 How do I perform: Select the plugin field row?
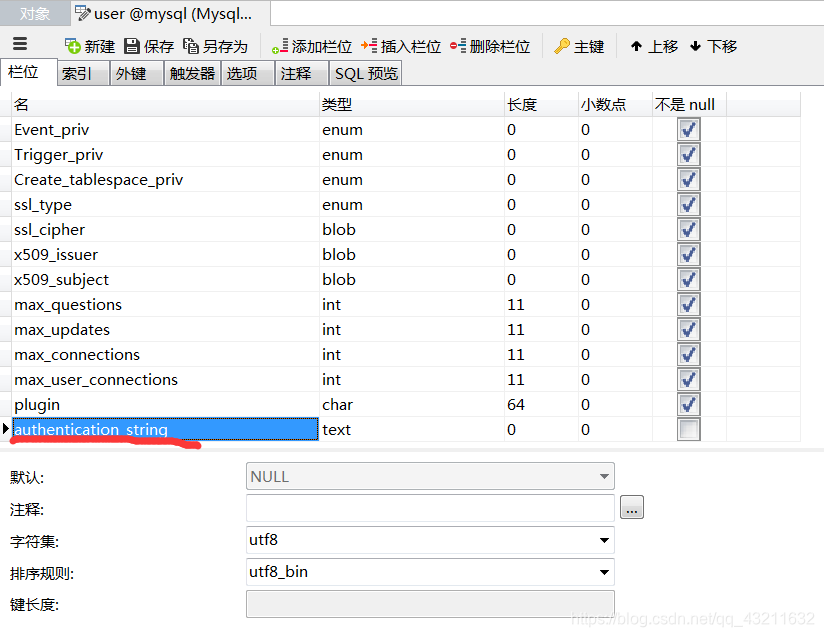point(406,405)
